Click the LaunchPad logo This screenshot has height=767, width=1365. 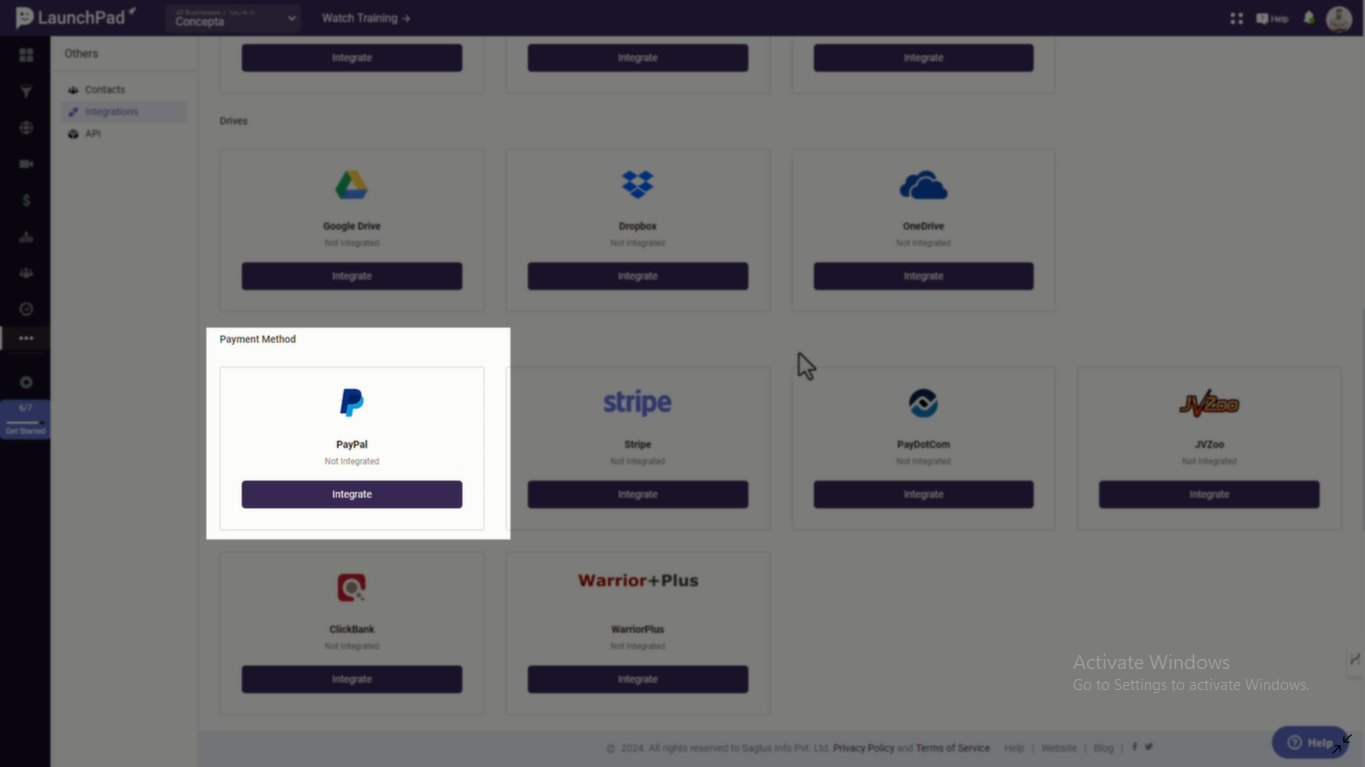(75, 17)
